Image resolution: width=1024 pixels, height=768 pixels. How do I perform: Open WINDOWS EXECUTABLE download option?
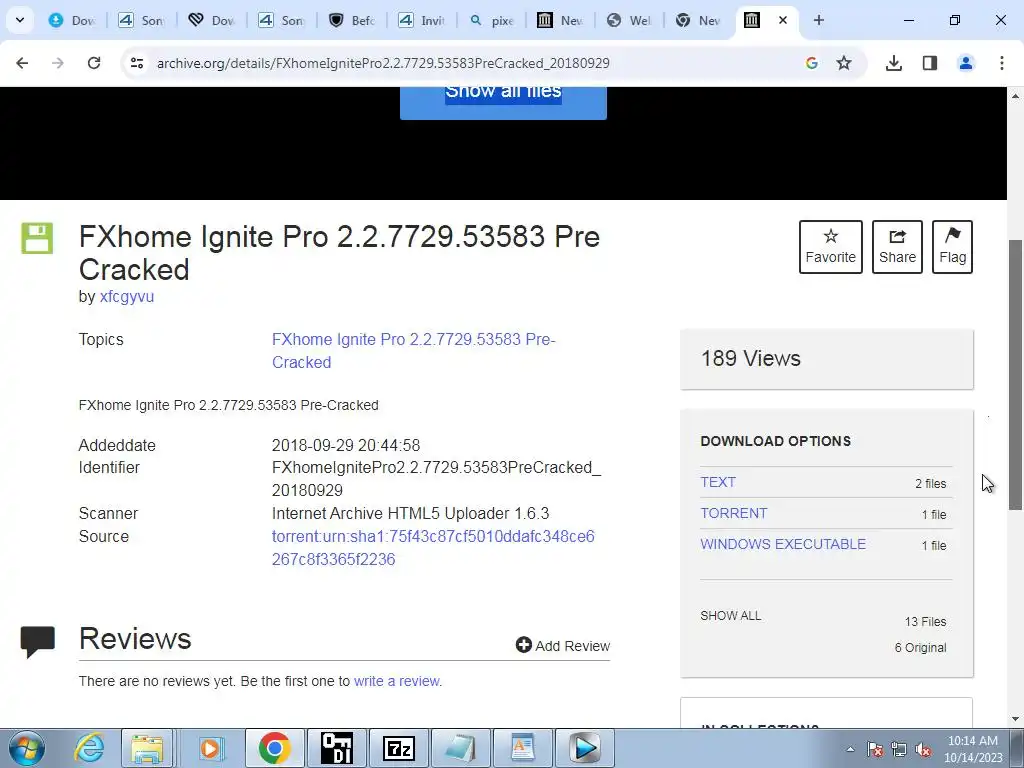click(783, 544)
